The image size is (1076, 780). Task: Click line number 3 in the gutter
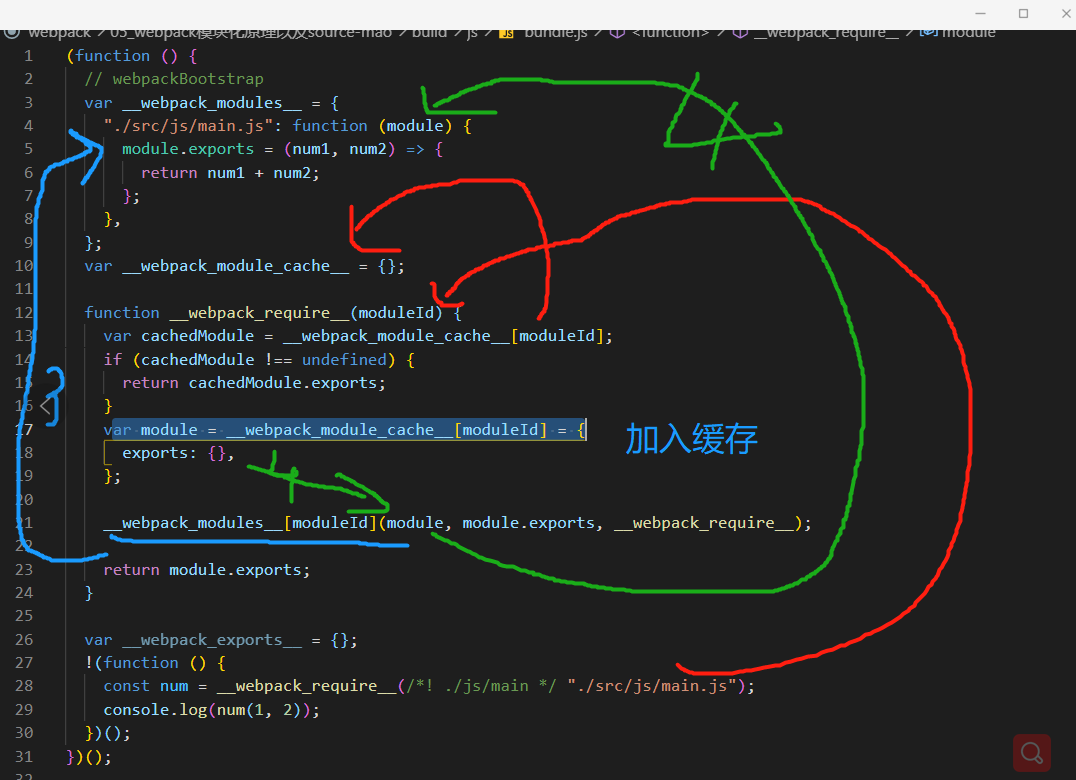pyautogui.click(x=28, y=102)
